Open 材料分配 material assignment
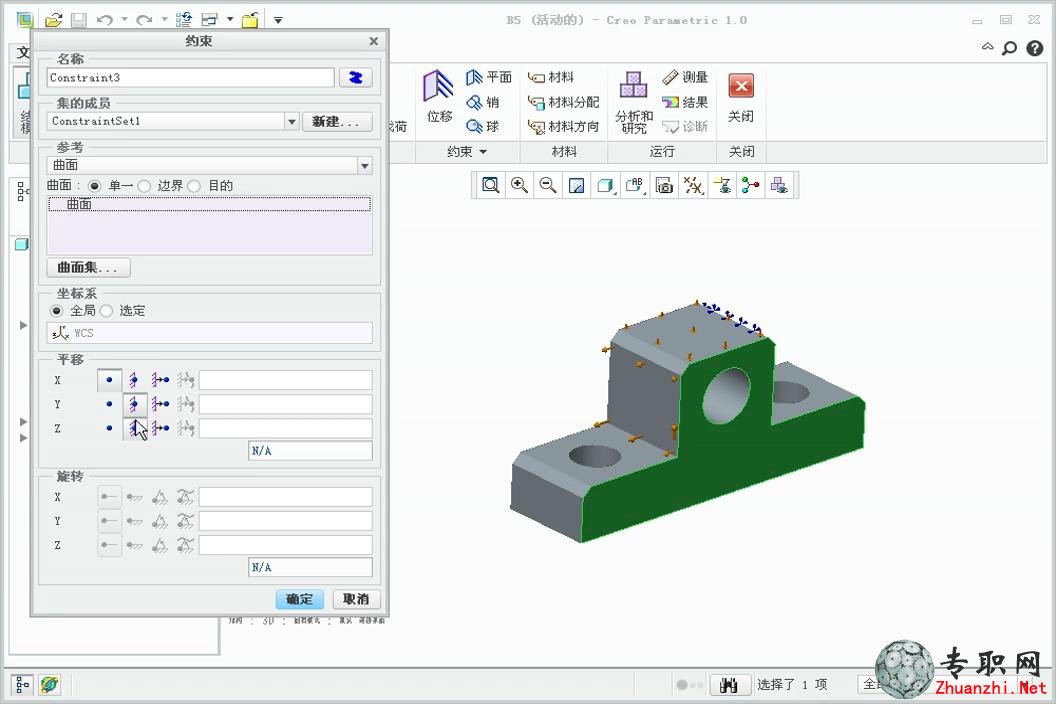Image resolution: width=1056 pixels, height=704 pixels. (564, 102)
